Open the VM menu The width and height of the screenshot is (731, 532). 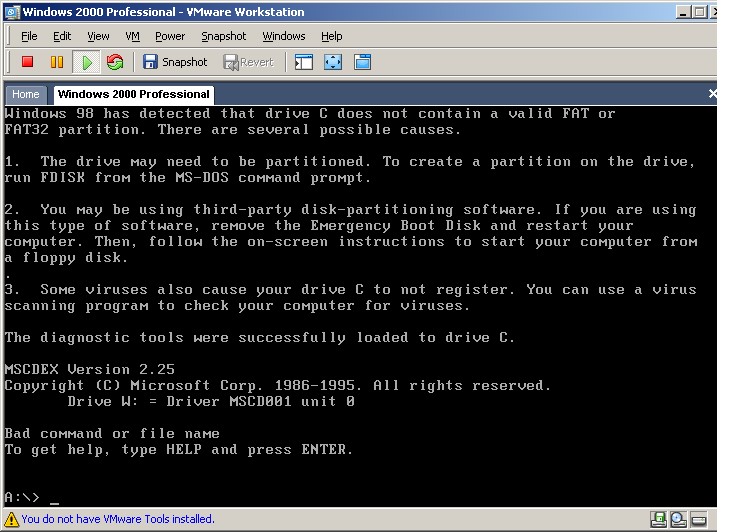pyautogui.click(x=132, y=36)
